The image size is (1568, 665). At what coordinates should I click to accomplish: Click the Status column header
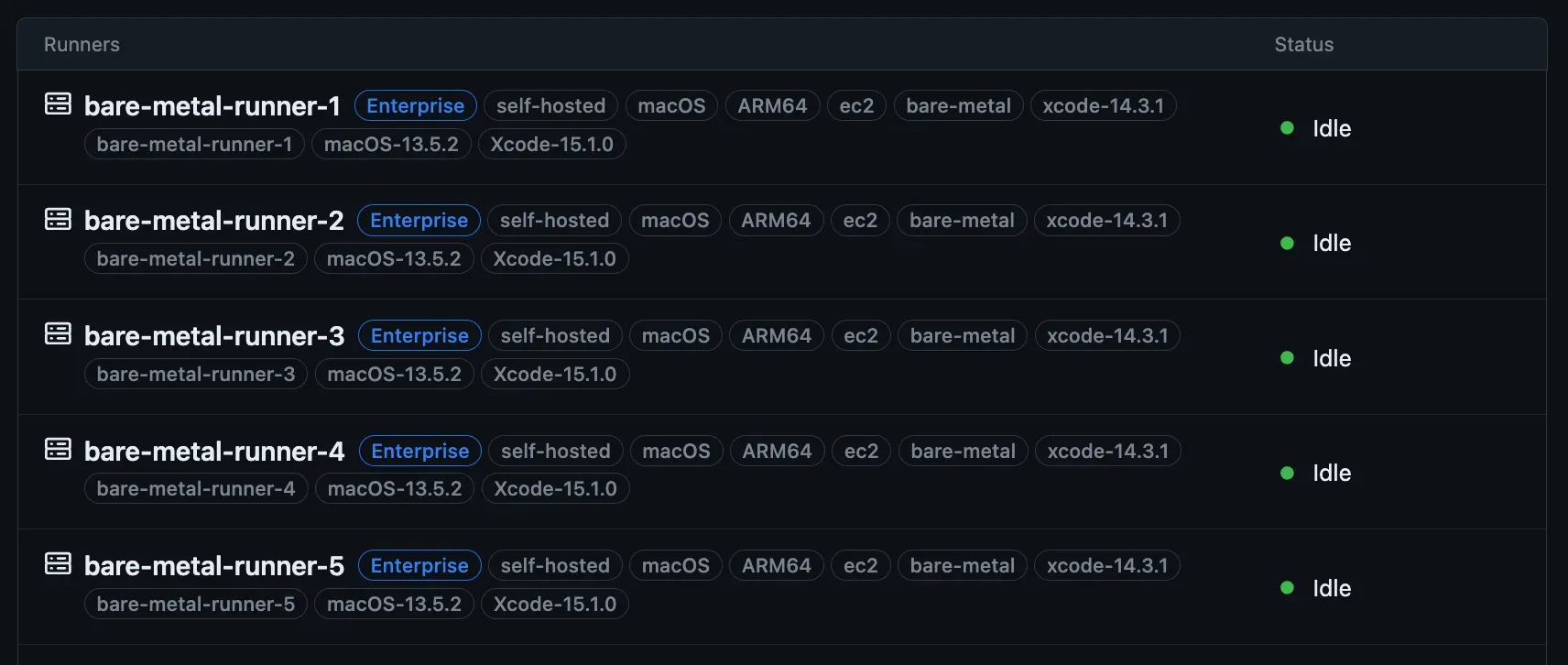pos(1302,44)
